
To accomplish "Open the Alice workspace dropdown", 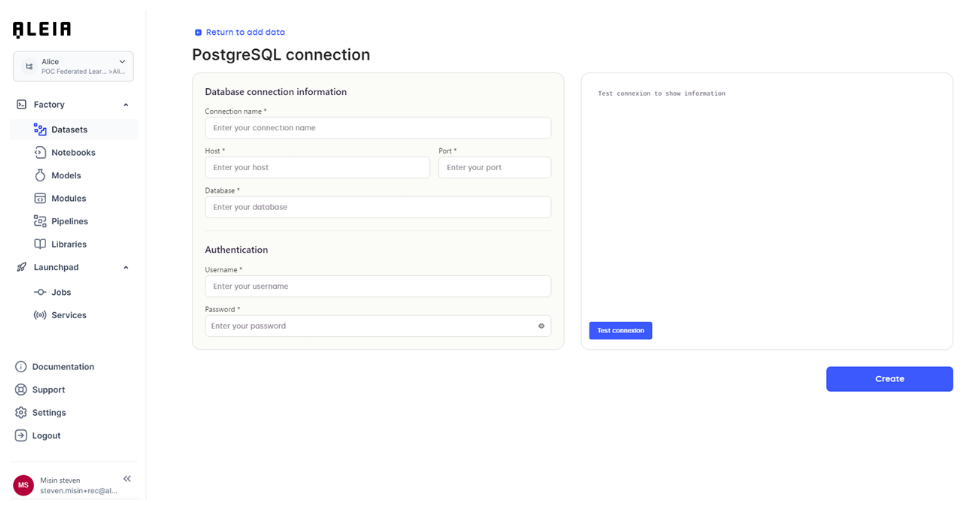I will (x=73, y=66).
